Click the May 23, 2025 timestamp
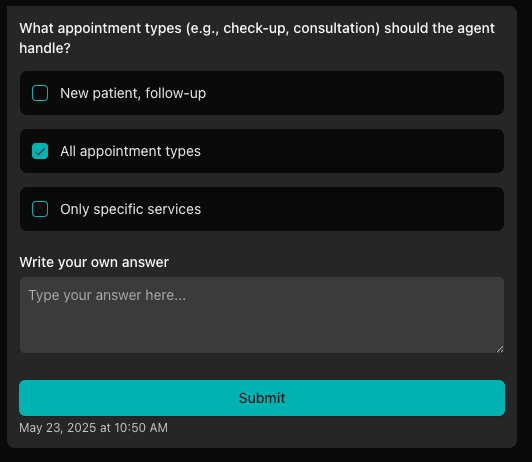This screenshot has width=532, height=462. (94, 428)
